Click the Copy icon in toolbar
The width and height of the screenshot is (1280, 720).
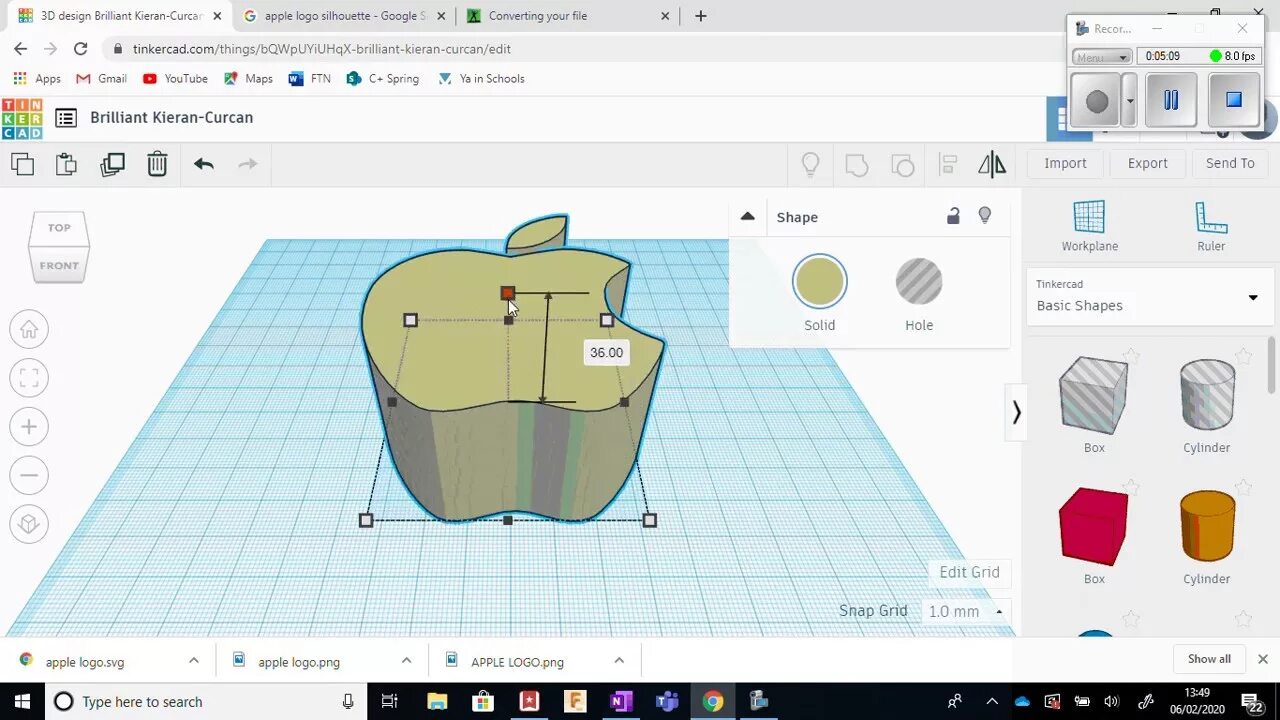(22, 164)
